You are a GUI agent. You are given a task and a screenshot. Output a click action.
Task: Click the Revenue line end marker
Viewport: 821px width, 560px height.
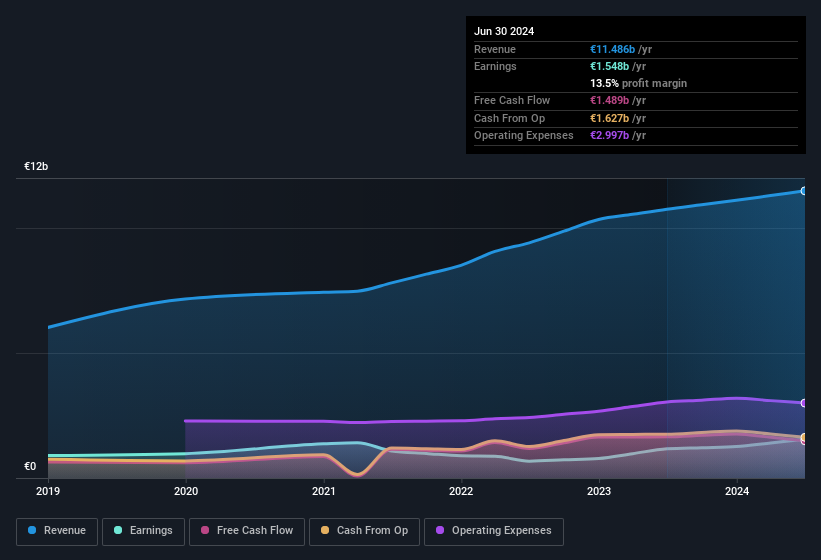804,191
